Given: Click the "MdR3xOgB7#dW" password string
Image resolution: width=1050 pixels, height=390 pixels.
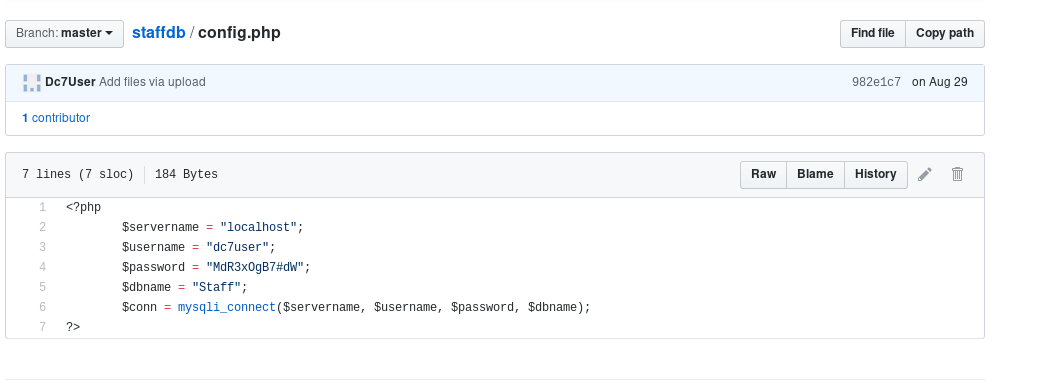Looking at the screenshot, I should click(x=255, y=267).
